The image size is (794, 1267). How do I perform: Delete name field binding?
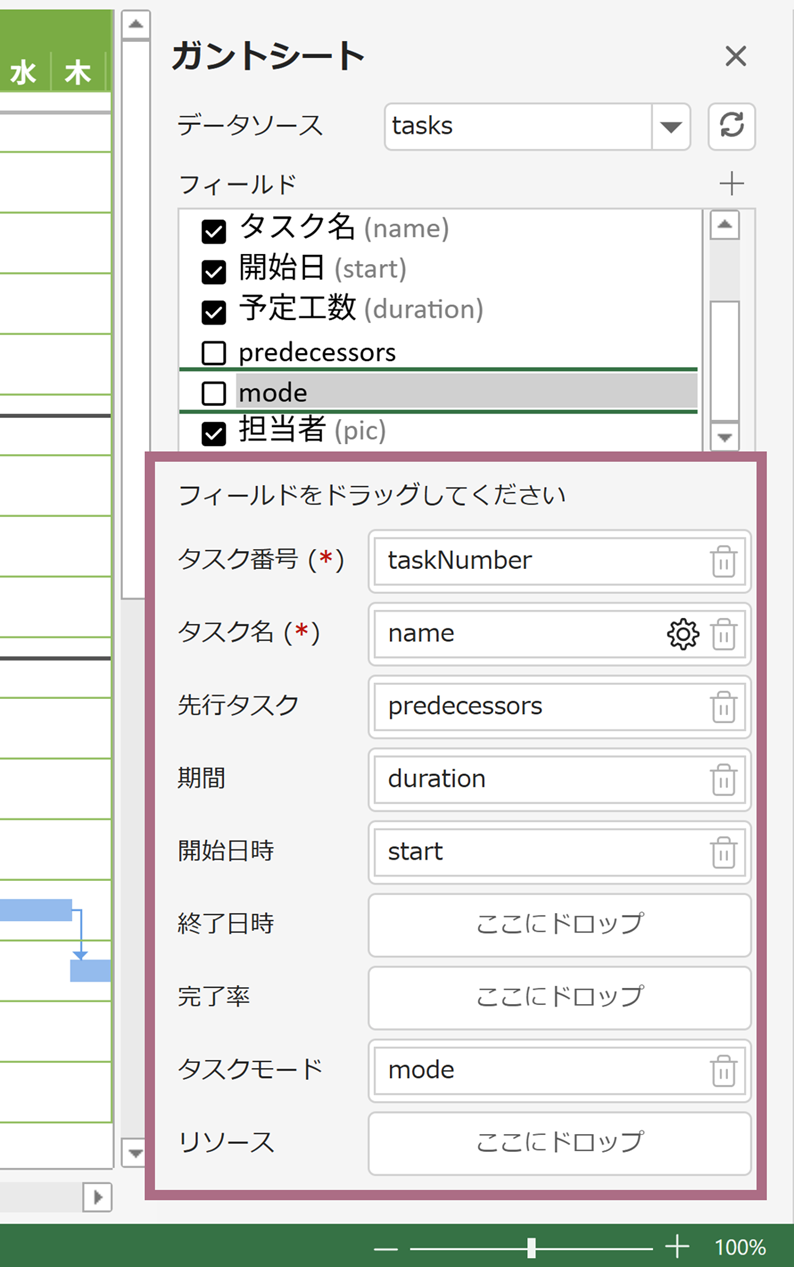click(x=723, y=634)
